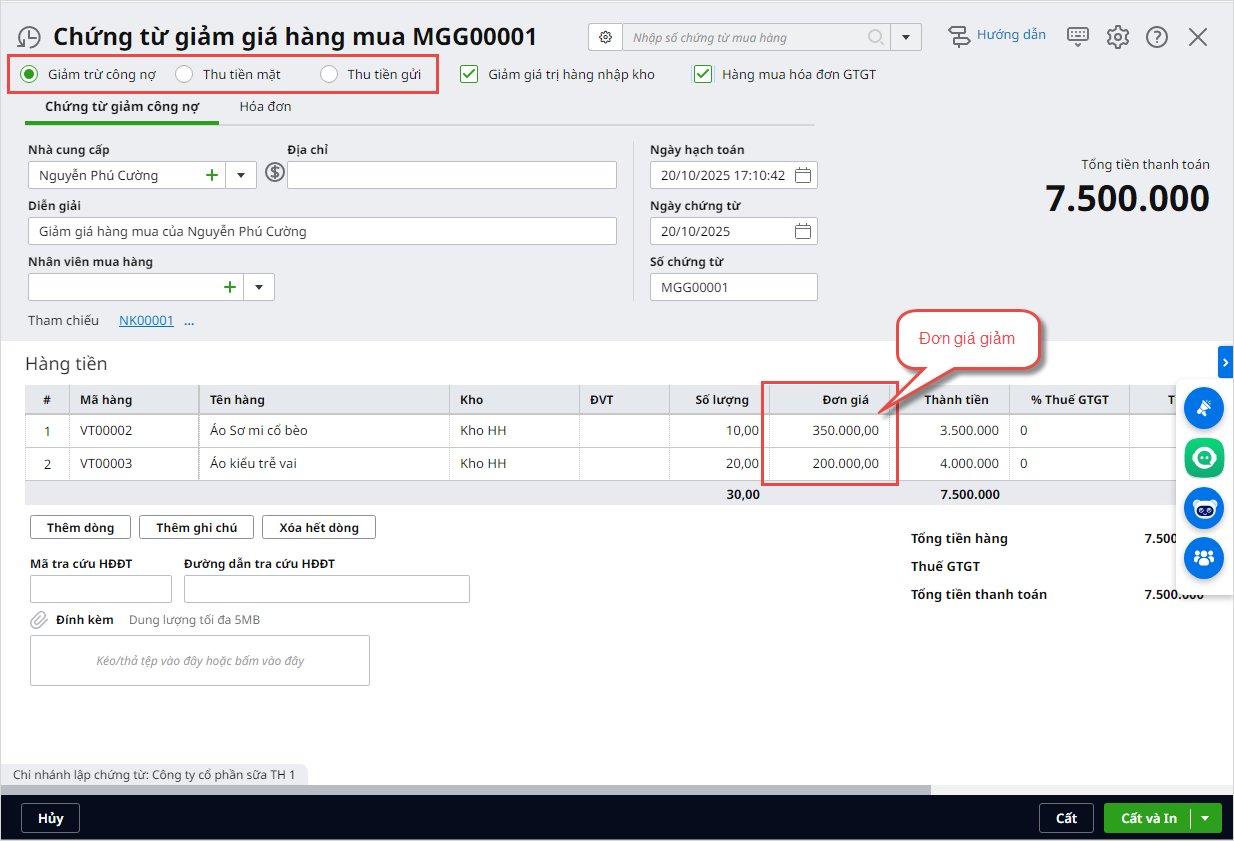Switch to the Hóa đơn tab
Screen dimensions: 1234x841
point(265,106)
